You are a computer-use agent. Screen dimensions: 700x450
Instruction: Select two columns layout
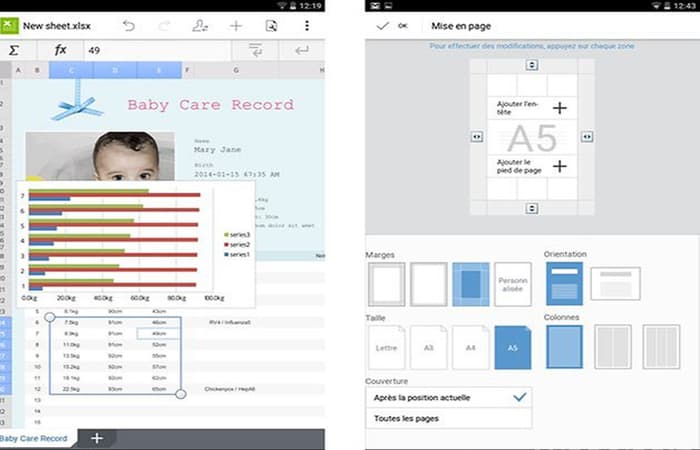pyautogui.click(x=613, y=347)
